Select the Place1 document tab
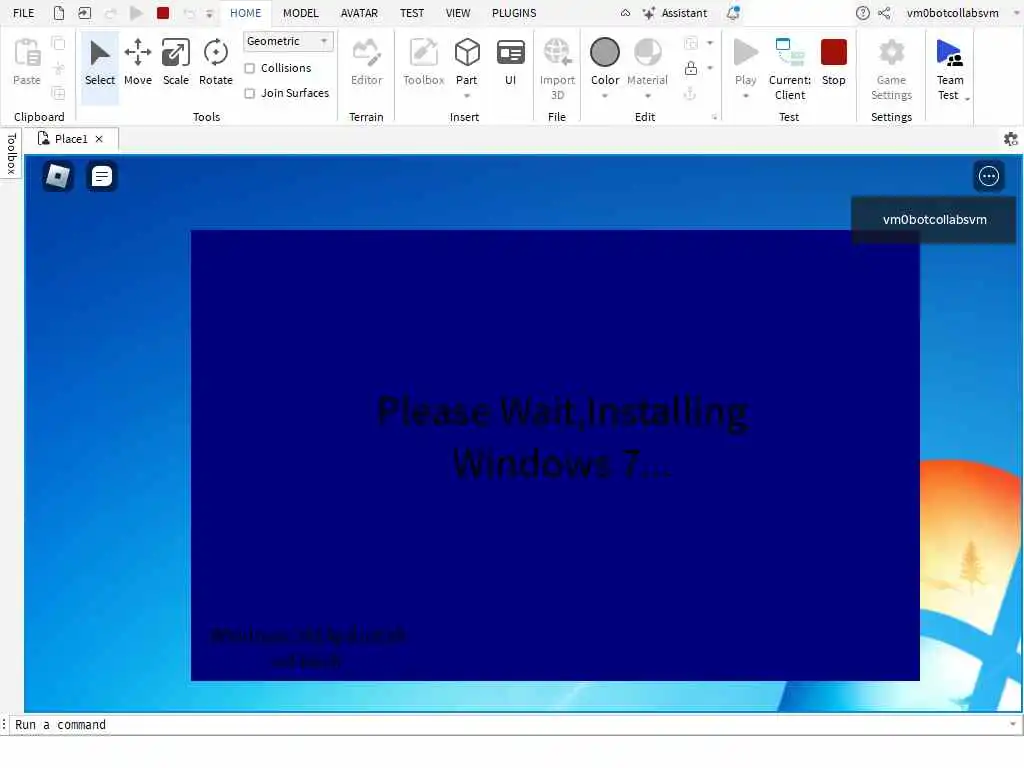 point(71,139)
